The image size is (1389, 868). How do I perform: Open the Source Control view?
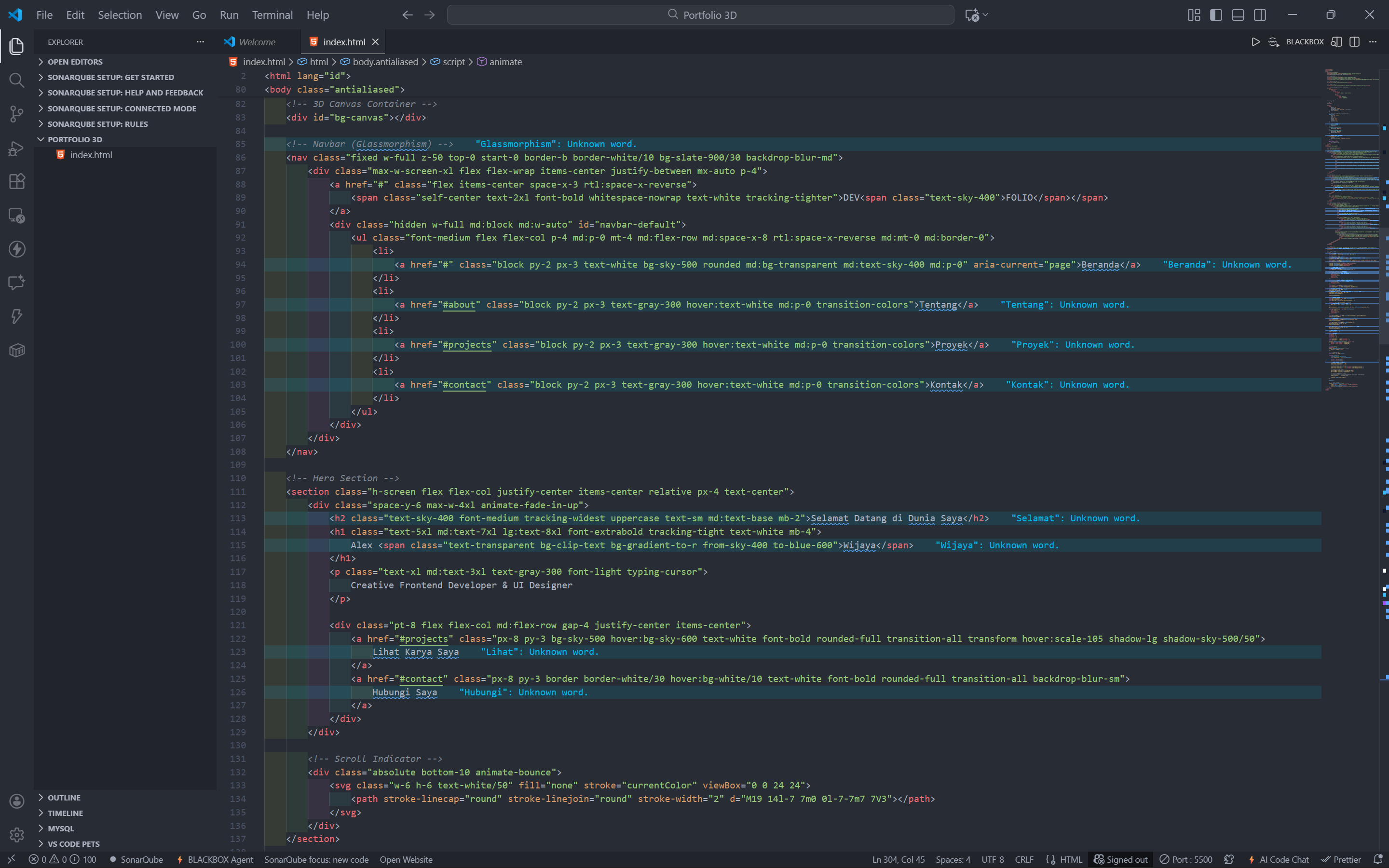[x=16, y=114]
